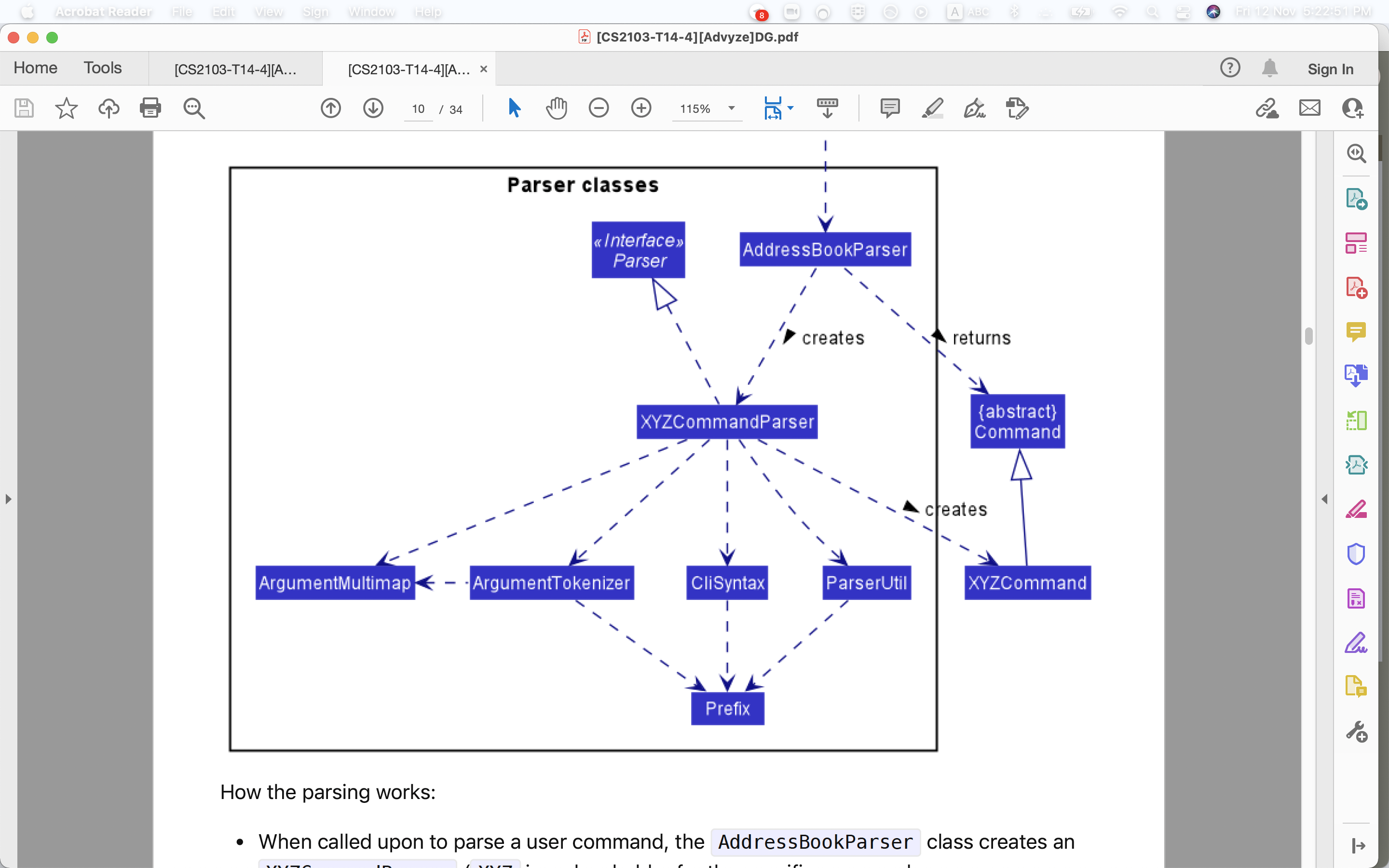Open the Home view
Image resolution: width=1389 pixels, height=868 pixels.
pos(36,68)
